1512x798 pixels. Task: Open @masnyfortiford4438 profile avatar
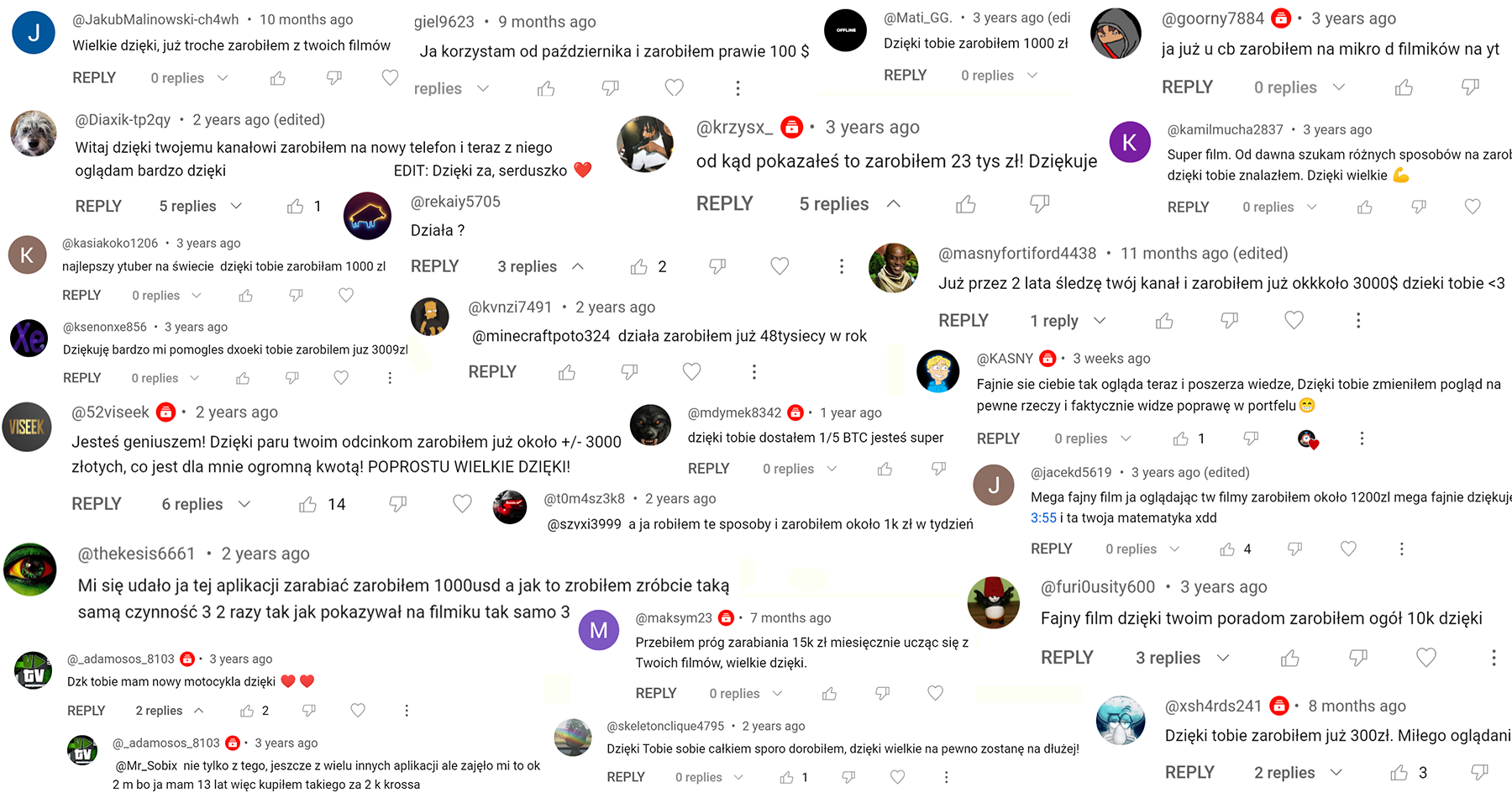[893, 268]
